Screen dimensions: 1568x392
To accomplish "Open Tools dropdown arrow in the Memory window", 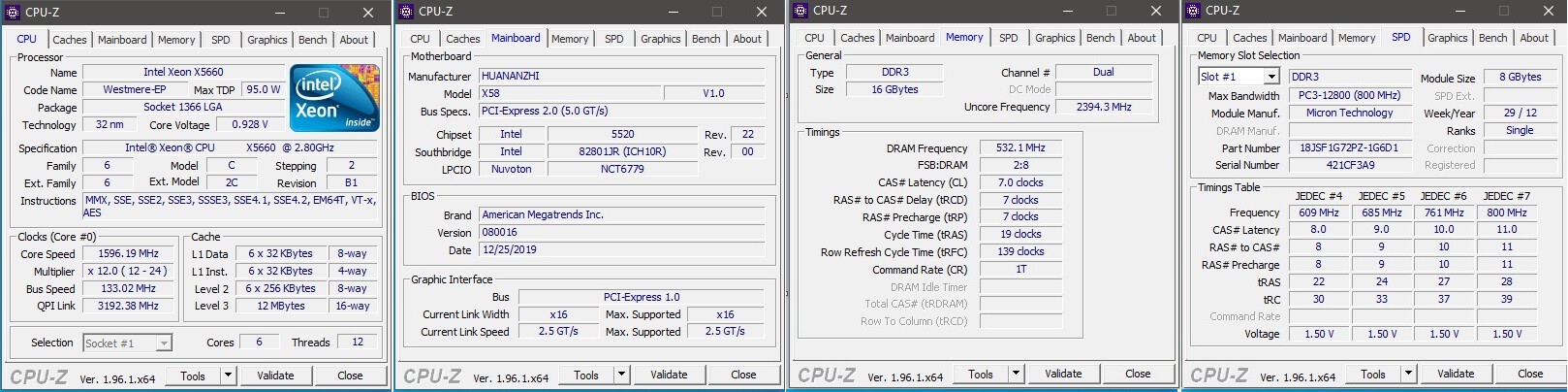I will coord(1016,374).
